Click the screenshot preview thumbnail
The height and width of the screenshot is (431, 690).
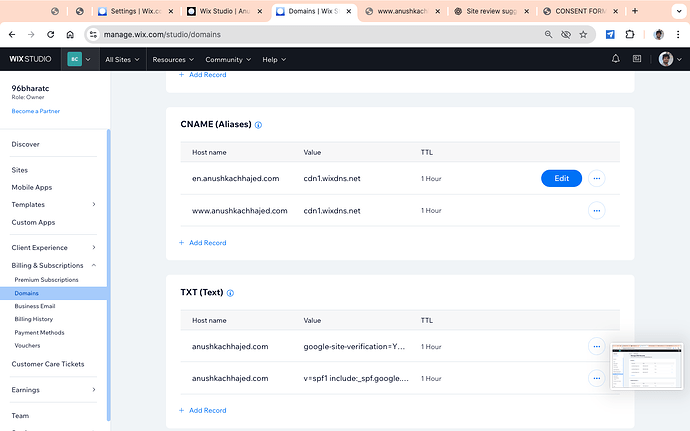pos(647,366)
